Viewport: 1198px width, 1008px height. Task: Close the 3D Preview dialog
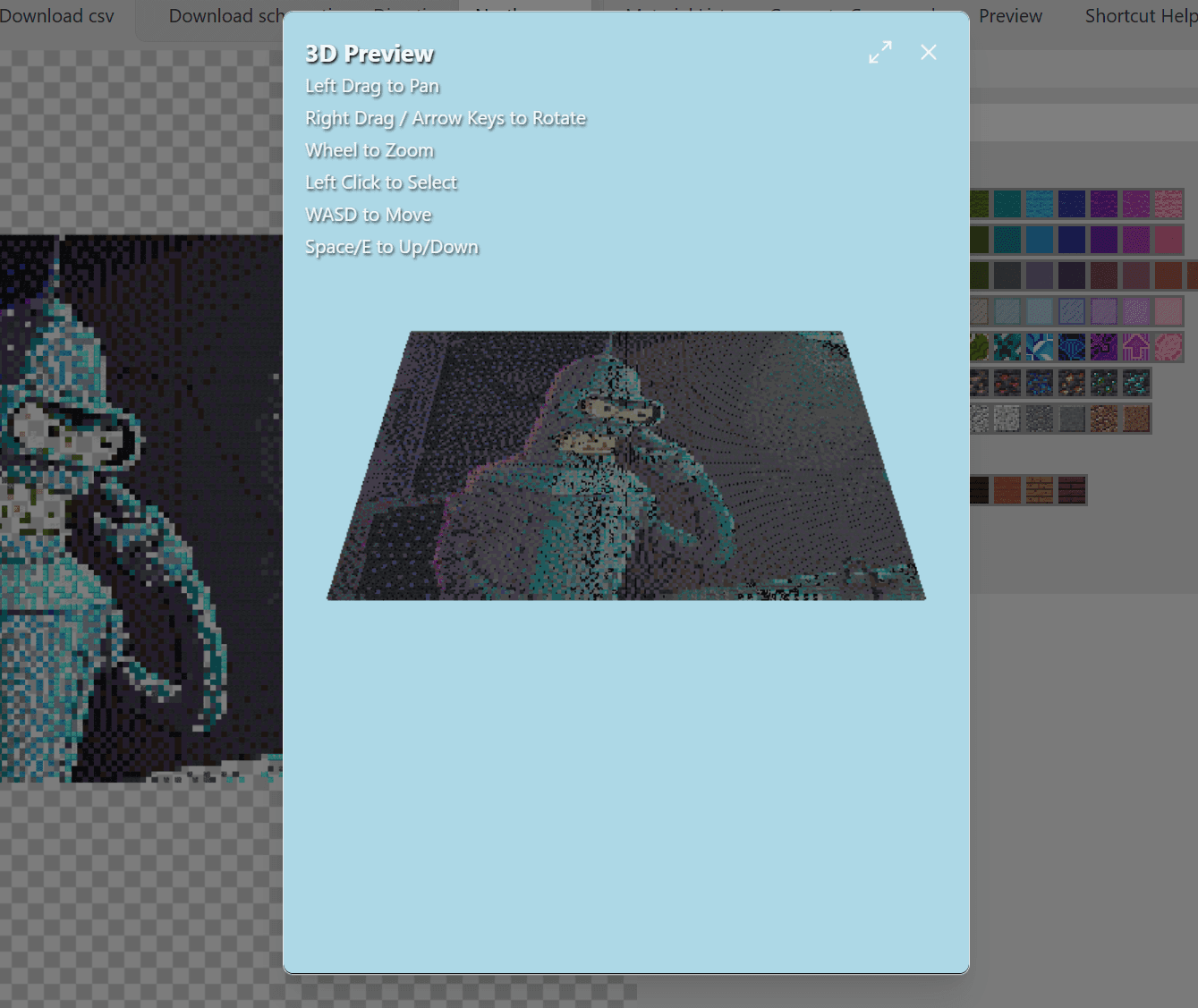929,53
